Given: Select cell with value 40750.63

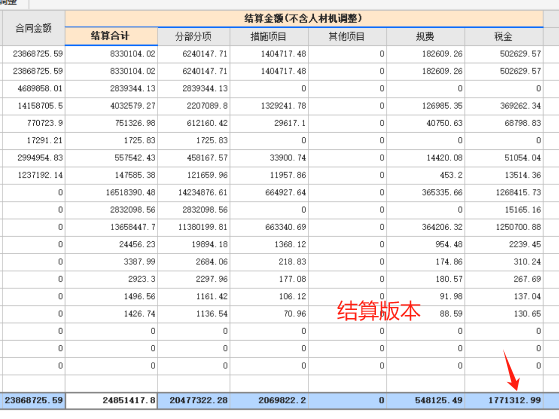Looking at the screenshot, I should coord(425,123).
